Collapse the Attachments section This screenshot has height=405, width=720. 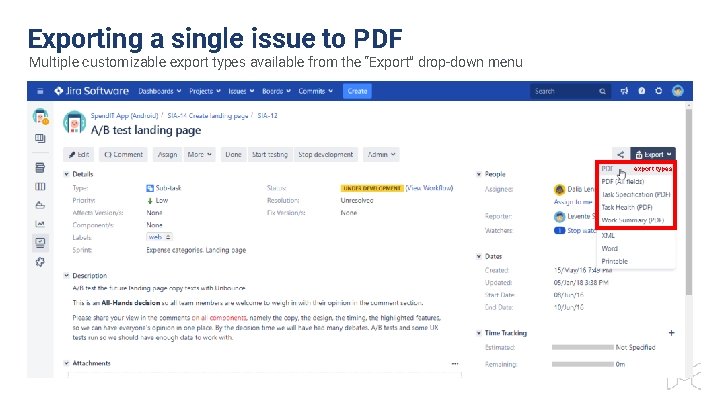67,363
